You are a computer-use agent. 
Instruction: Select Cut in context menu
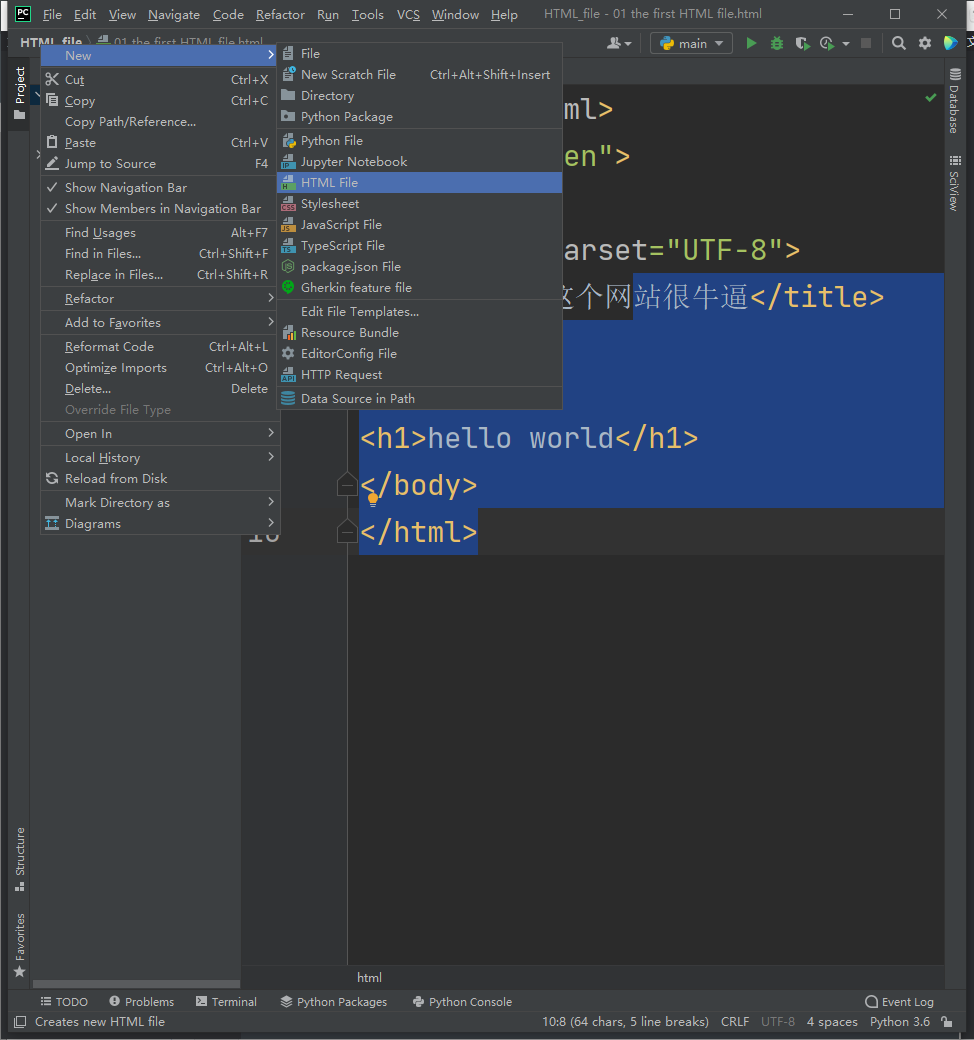click(x=160, y=80)
